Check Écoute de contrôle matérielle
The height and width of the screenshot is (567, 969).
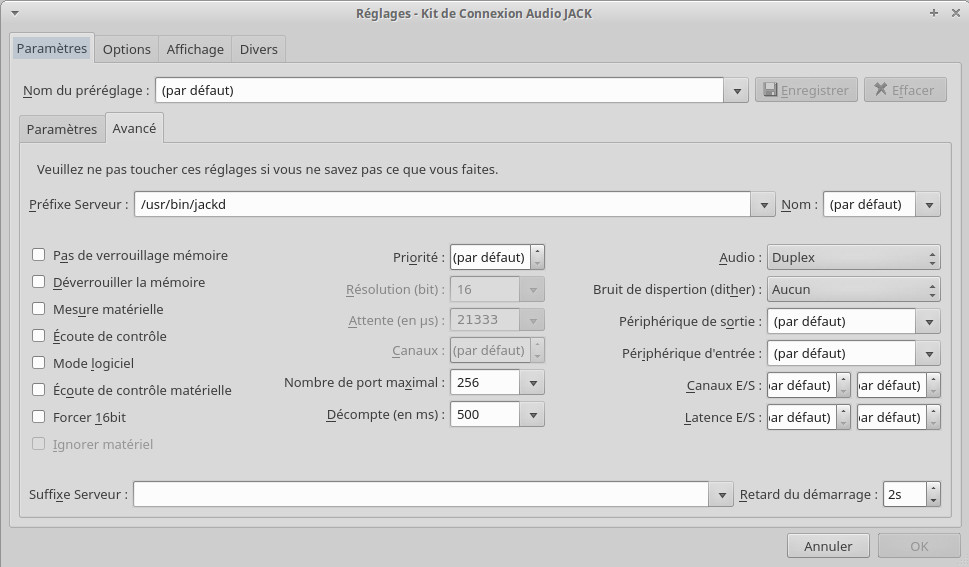pyautogui.click(x=38, y=390)
